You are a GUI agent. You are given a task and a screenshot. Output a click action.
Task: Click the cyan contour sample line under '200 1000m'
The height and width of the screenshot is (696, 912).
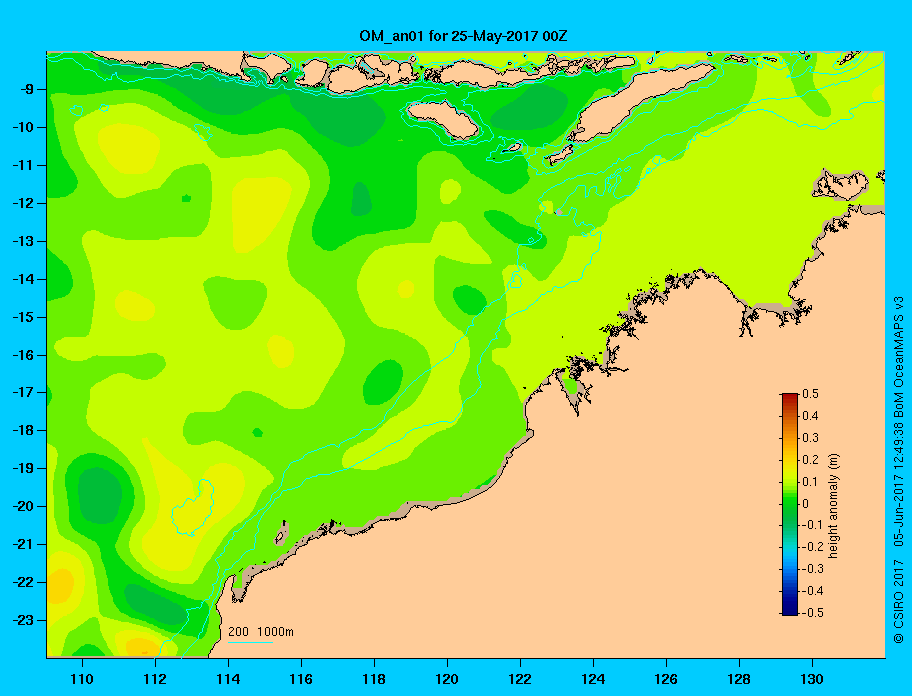pyautogui.click(x=250, y=642)
